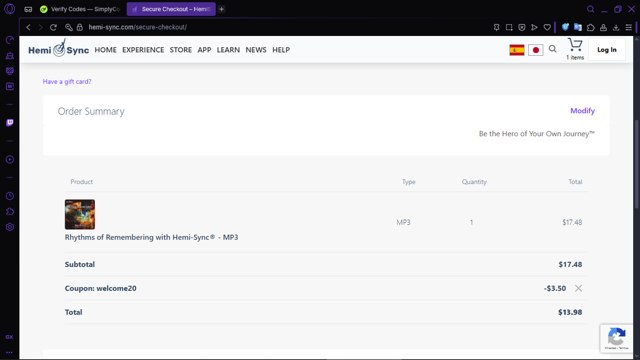Open sidebar three-dots more options
Image resolution: width=640 pixels, height=360 pixels.
[x=10, y=352]
